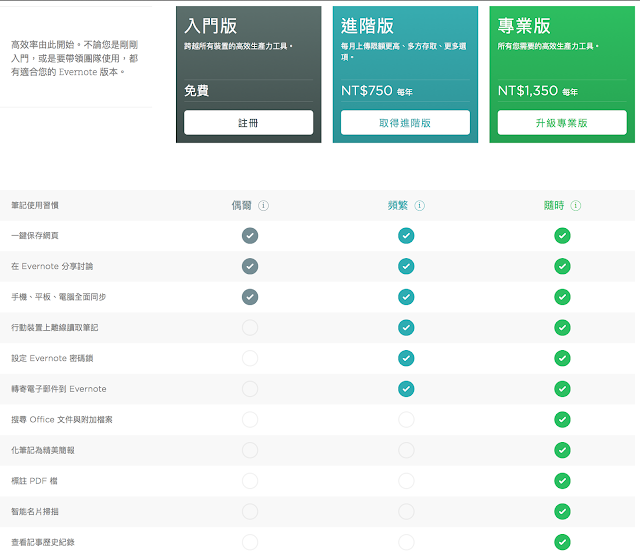The image size is (640, 552).
Task: Click empty 入門版 circle for 轉寄電子郵件到 Evernote
Action: 250,389
